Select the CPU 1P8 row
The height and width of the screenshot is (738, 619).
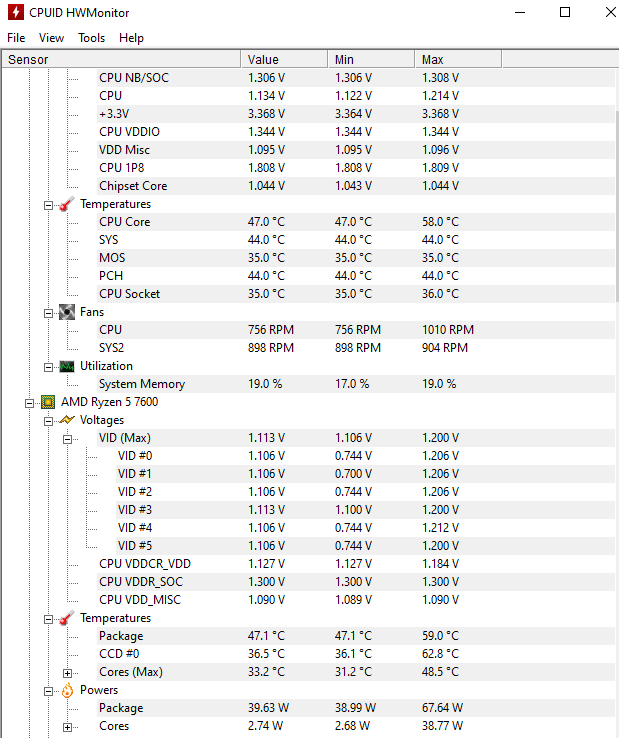click(356, 168)
